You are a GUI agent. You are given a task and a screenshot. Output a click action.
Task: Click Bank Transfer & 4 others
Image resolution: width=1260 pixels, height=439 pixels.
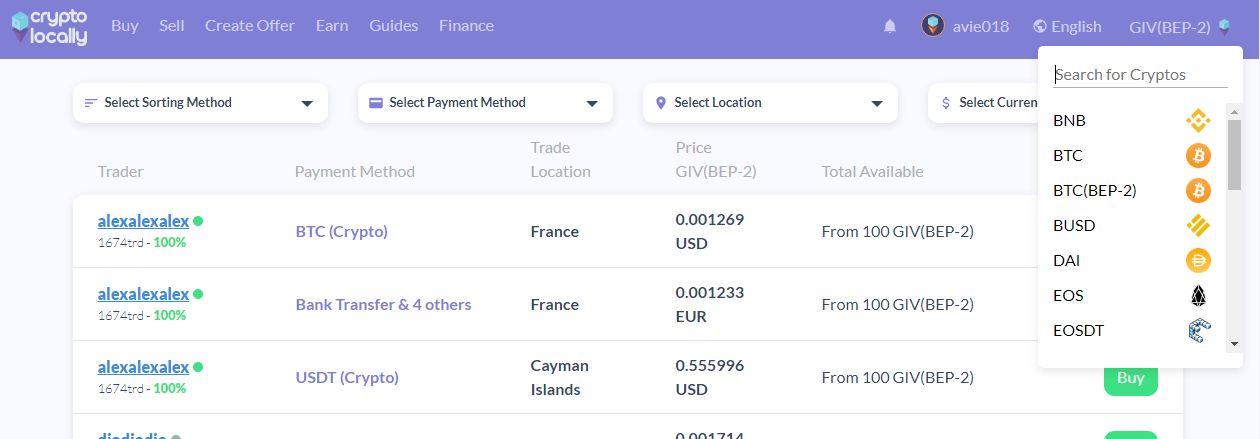pos(384,304)
